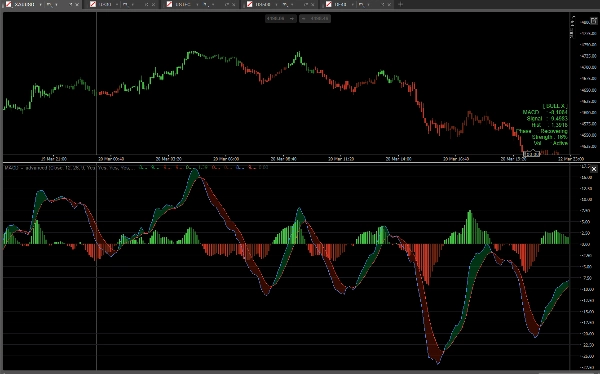Click the Phase Recovering overlay line

pos(542,131)
